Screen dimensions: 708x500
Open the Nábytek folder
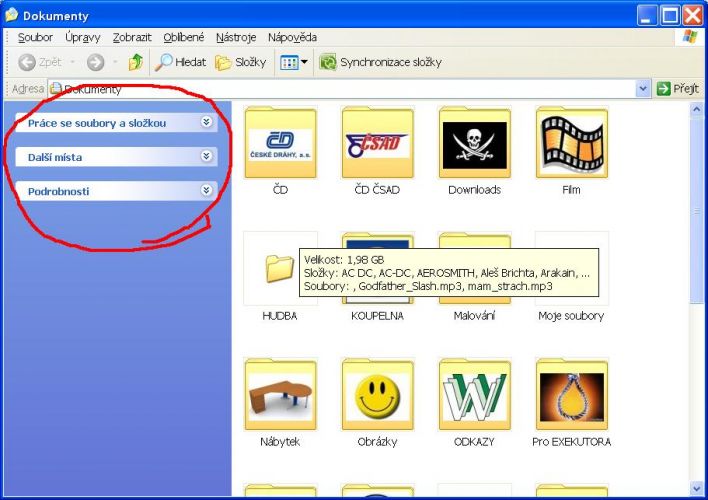[280, 394]
